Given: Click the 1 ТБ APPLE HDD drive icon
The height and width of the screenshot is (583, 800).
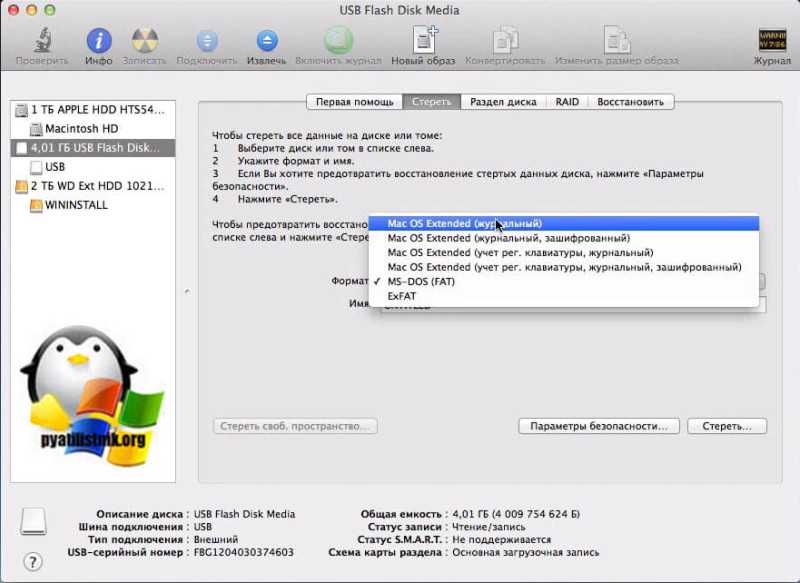Looking at the screenshot, I should (x=21, y=110).
